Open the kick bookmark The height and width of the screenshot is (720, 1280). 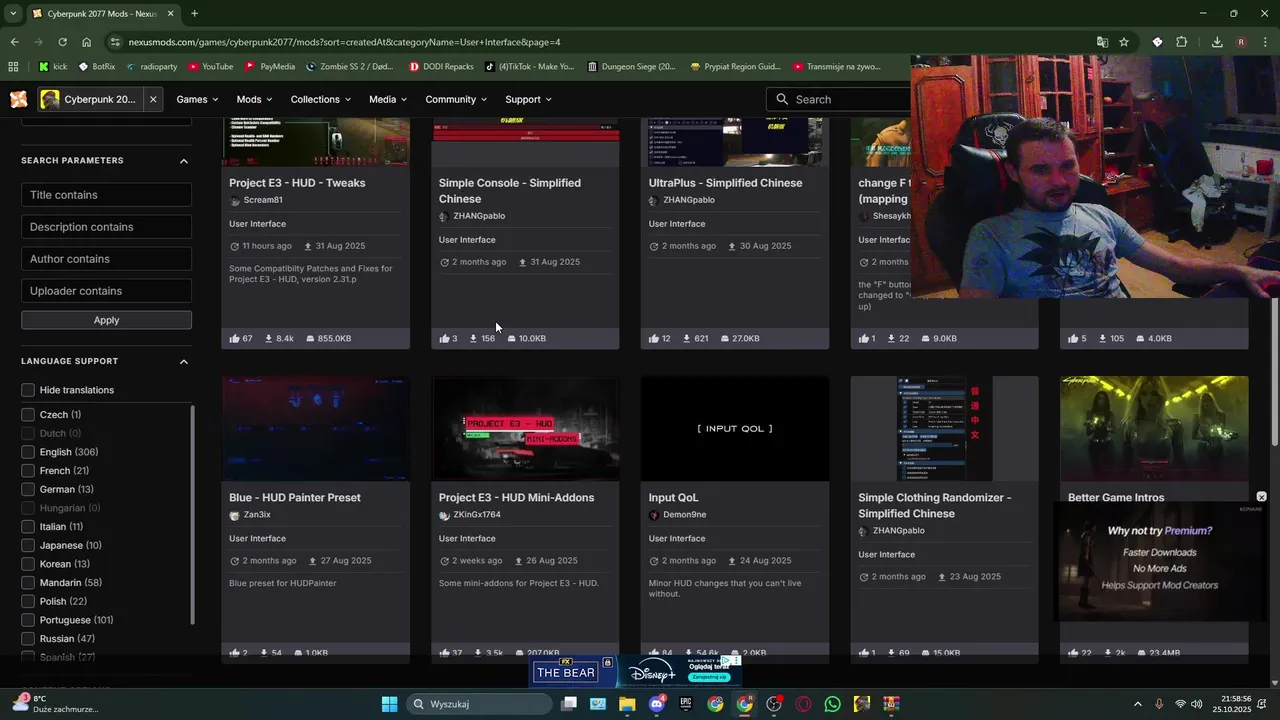(52, 67)
